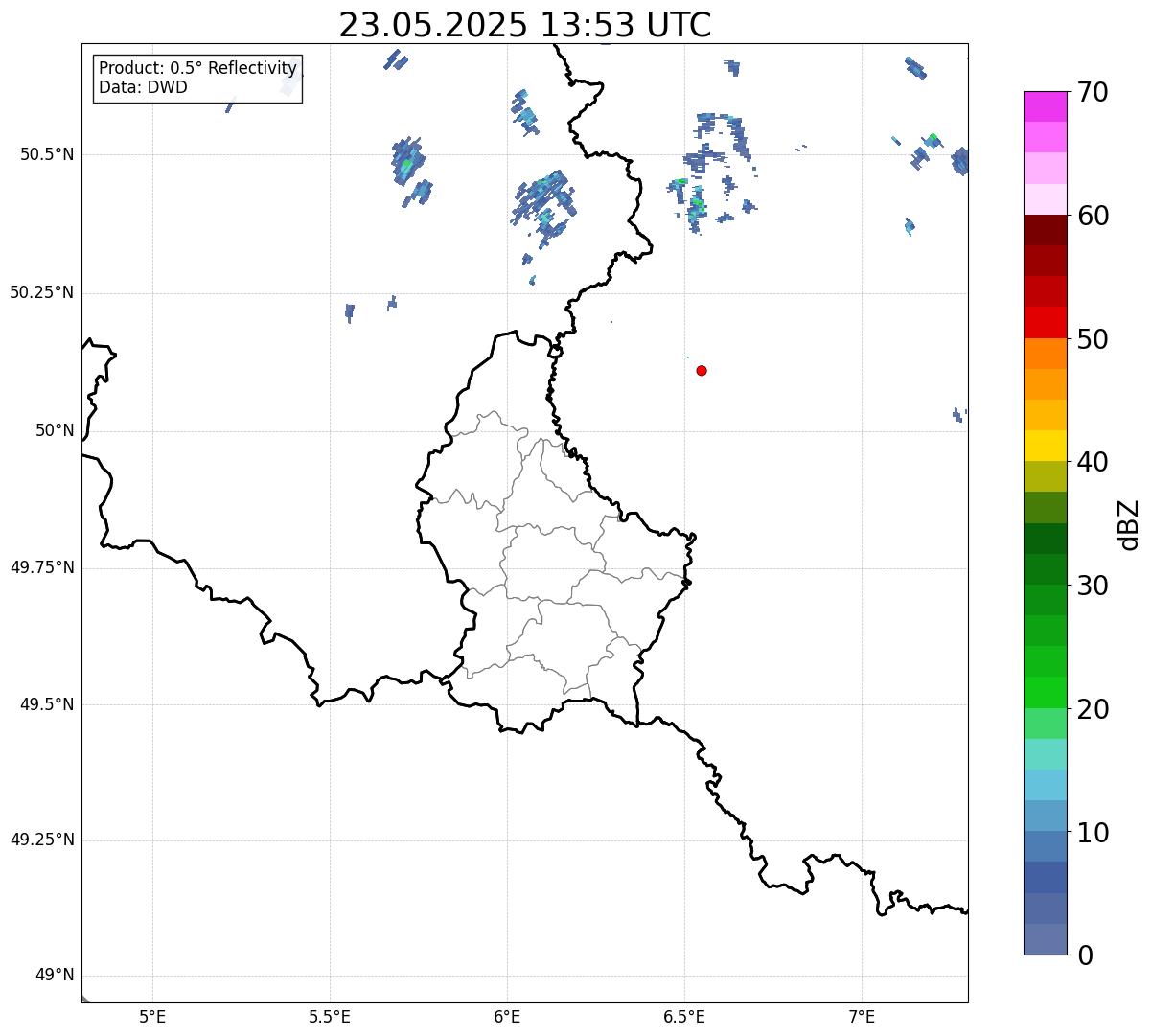Click the 50.5°N latitude label
Viewport: 1152px width, 1036px height.
point(46,154)
